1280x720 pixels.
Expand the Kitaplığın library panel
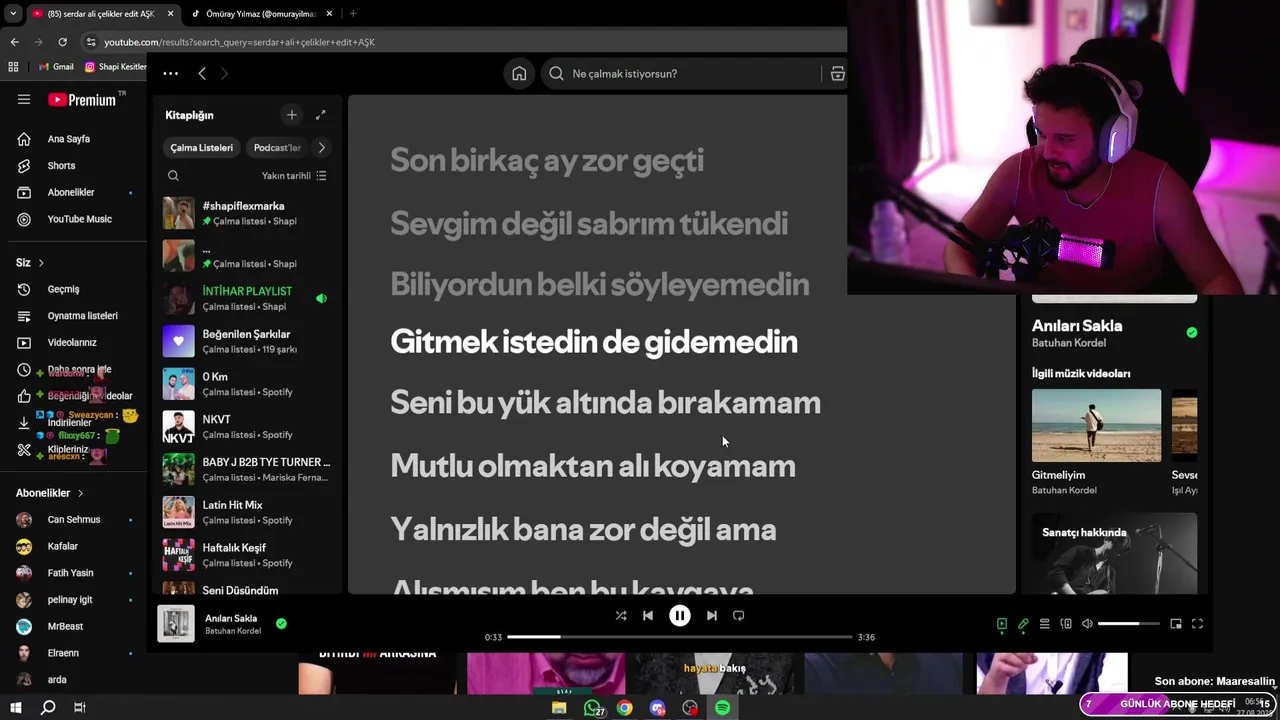point(320,115)
